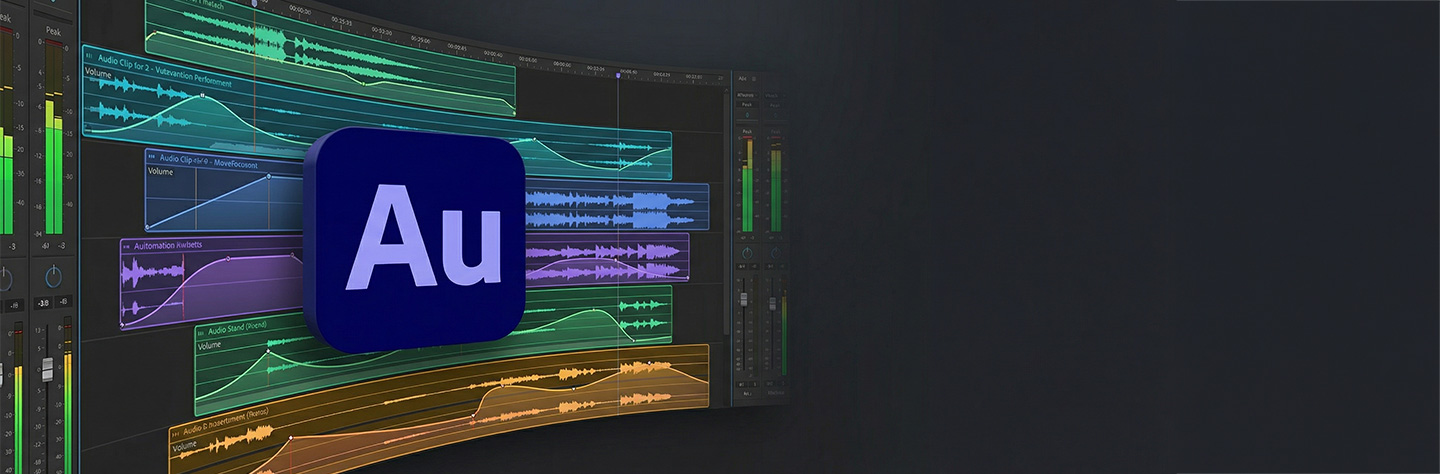Image resolution: width=1440 pixels, height=474 pixels.
Task: Click the left mixer volume fader handle
Action: coord(46,372)
